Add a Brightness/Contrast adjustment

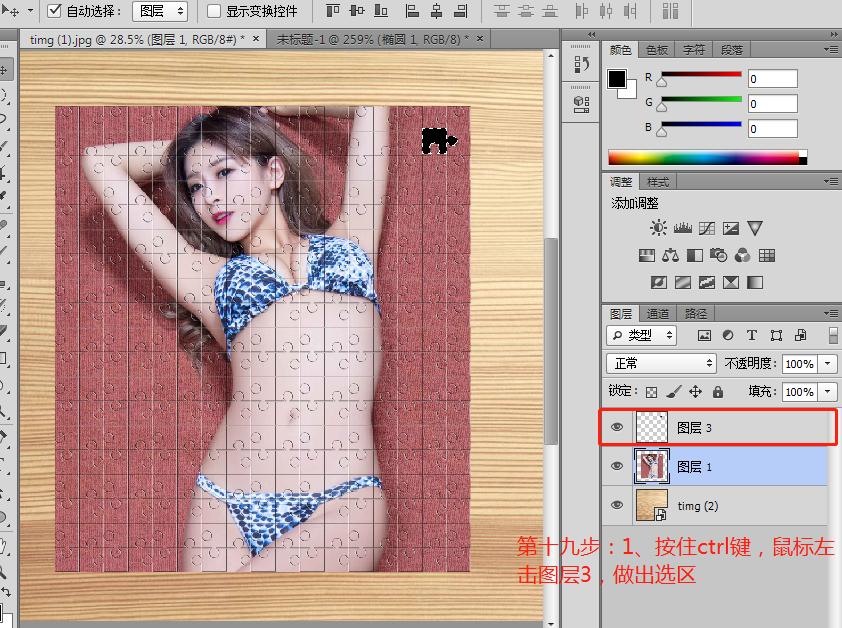pyautogui.click(x=657, y=228)
